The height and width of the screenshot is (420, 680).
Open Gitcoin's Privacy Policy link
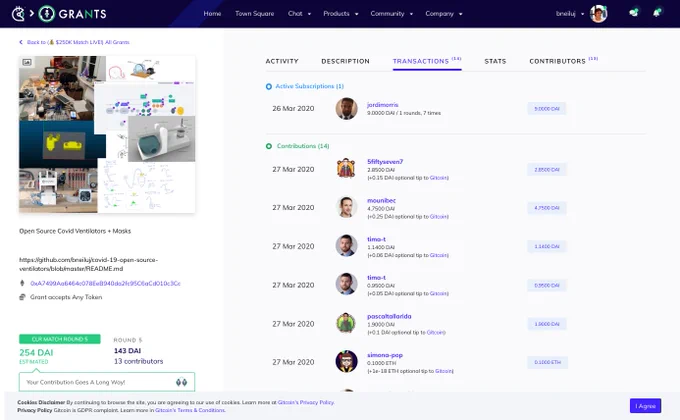point(306,402)
